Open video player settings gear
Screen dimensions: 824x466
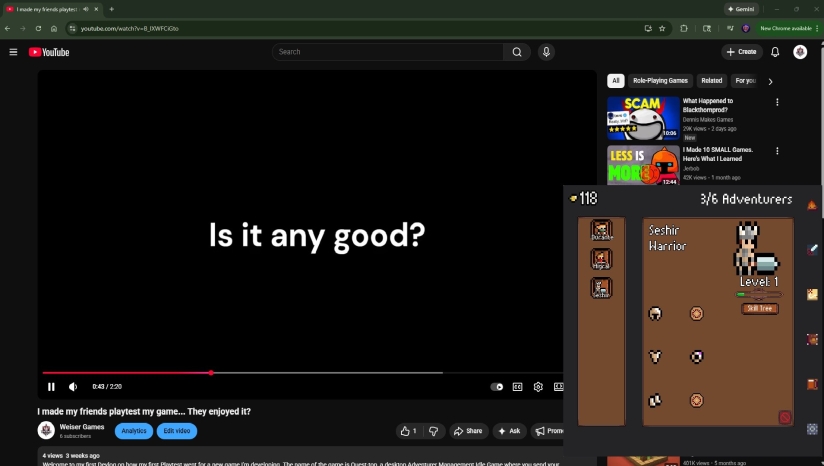(538, 387)
